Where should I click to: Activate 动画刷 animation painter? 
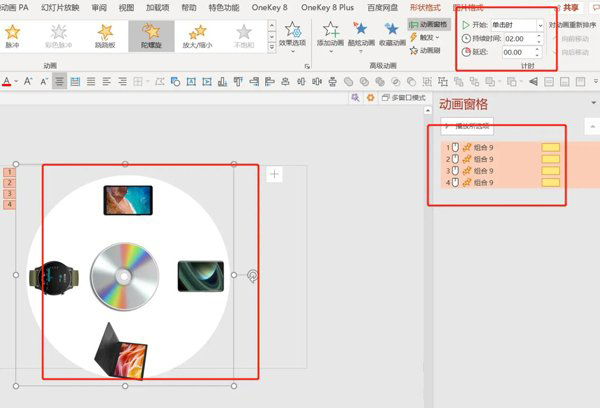click(425, 50)
